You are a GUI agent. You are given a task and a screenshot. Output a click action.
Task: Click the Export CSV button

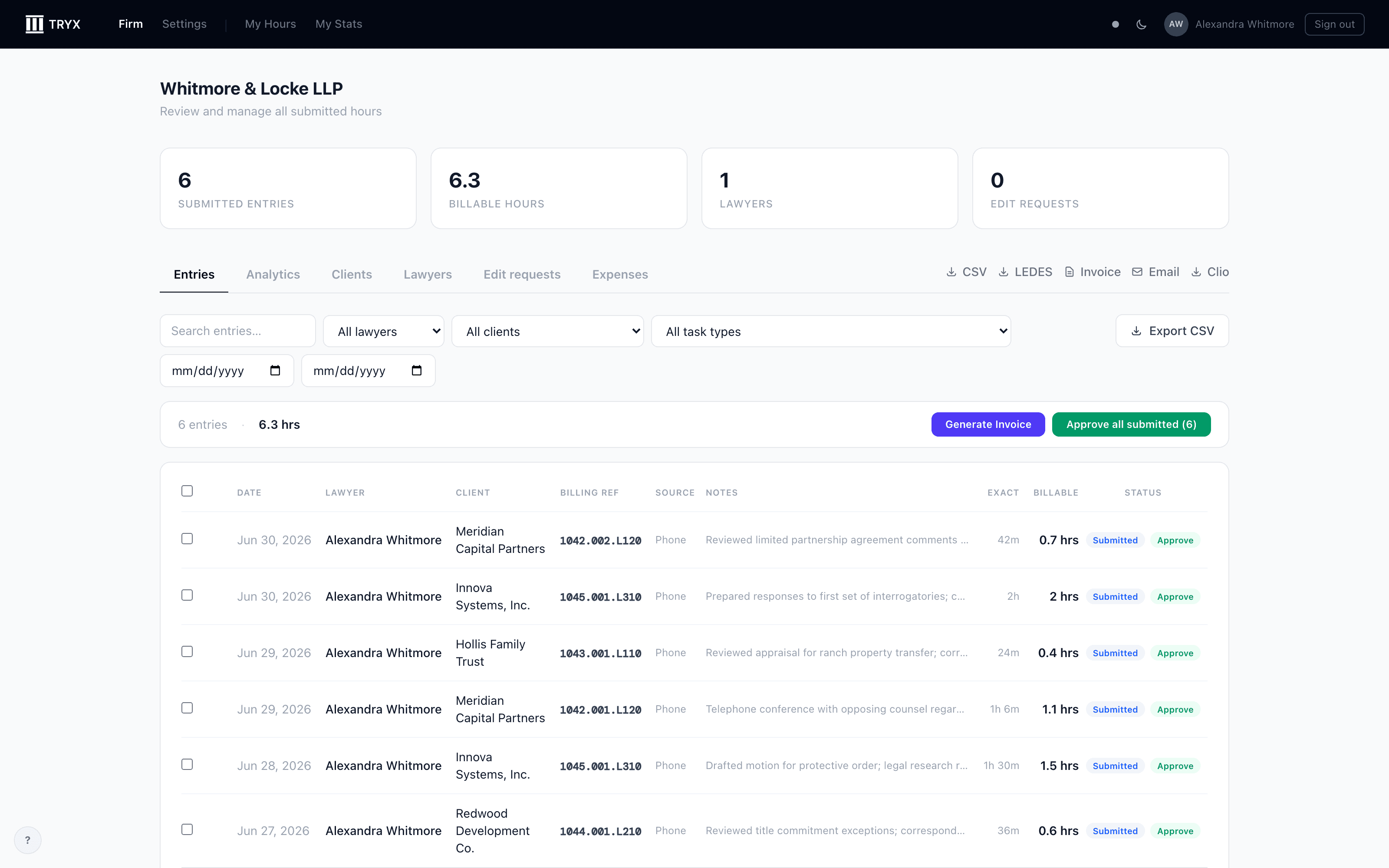(x=1172, y=331)
